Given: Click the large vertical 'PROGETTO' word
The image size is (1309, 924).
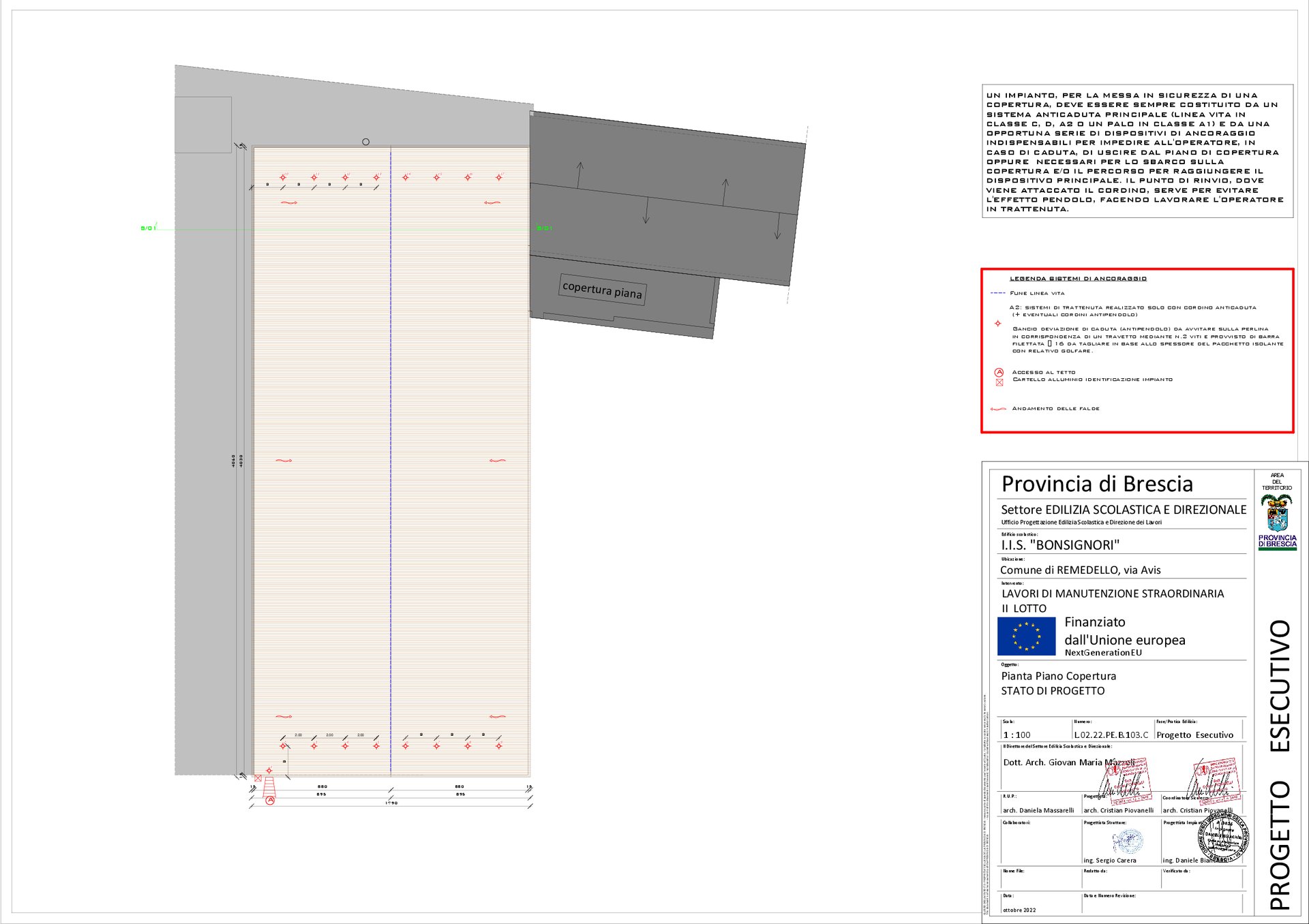Looking at the screenshot, I should (1280, 846).
